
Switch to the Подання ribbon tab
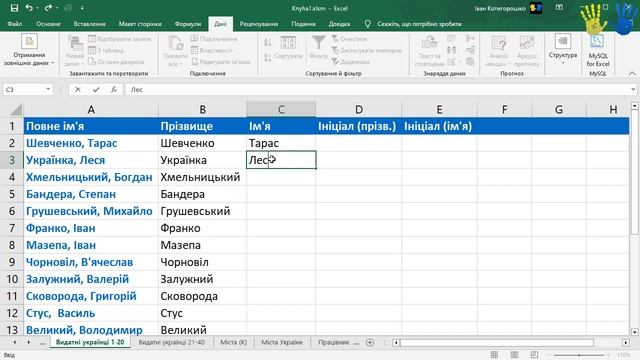(303, 24)
